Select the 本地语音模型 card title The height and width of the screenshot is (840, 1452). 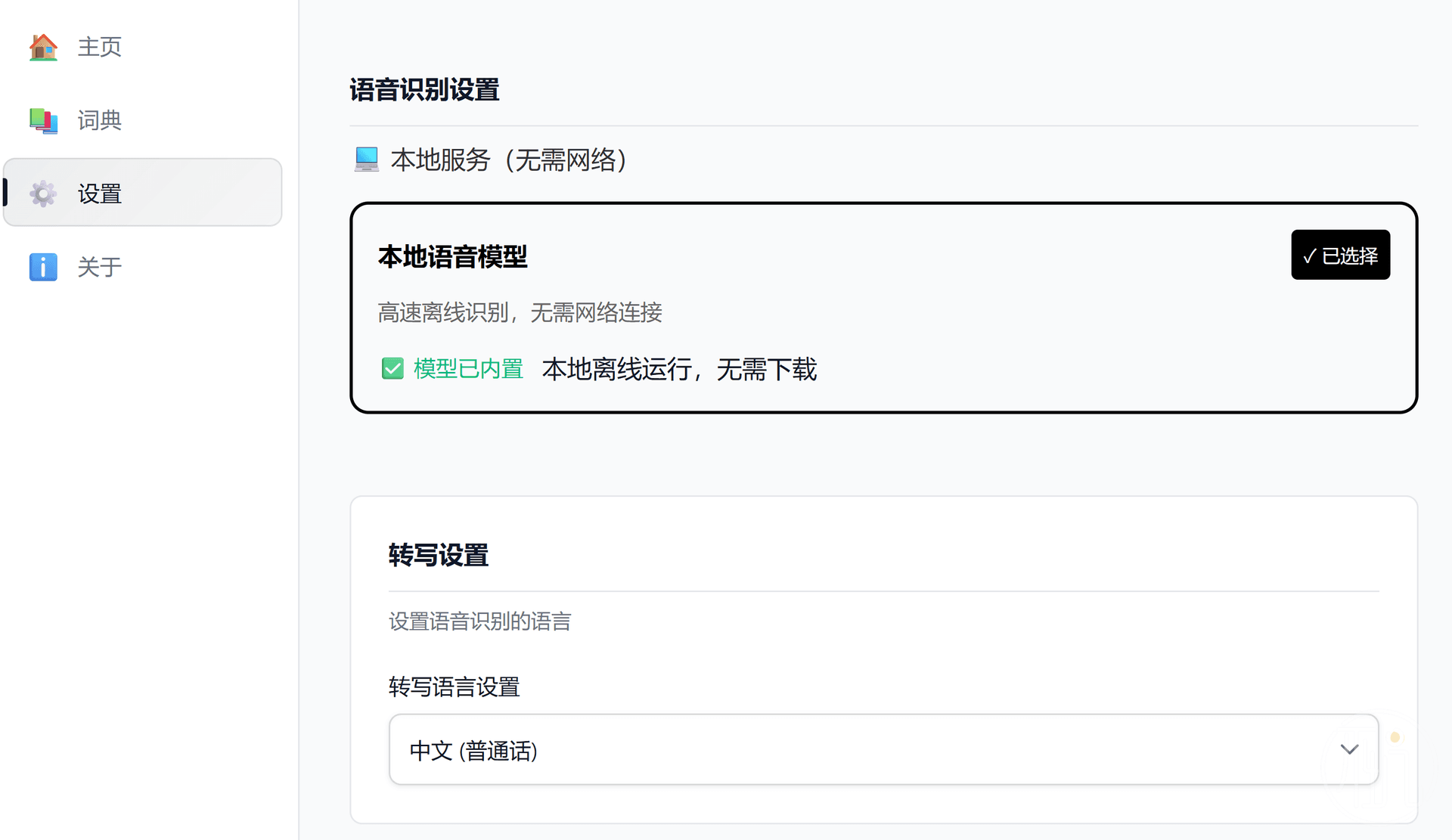pos(452,257)
